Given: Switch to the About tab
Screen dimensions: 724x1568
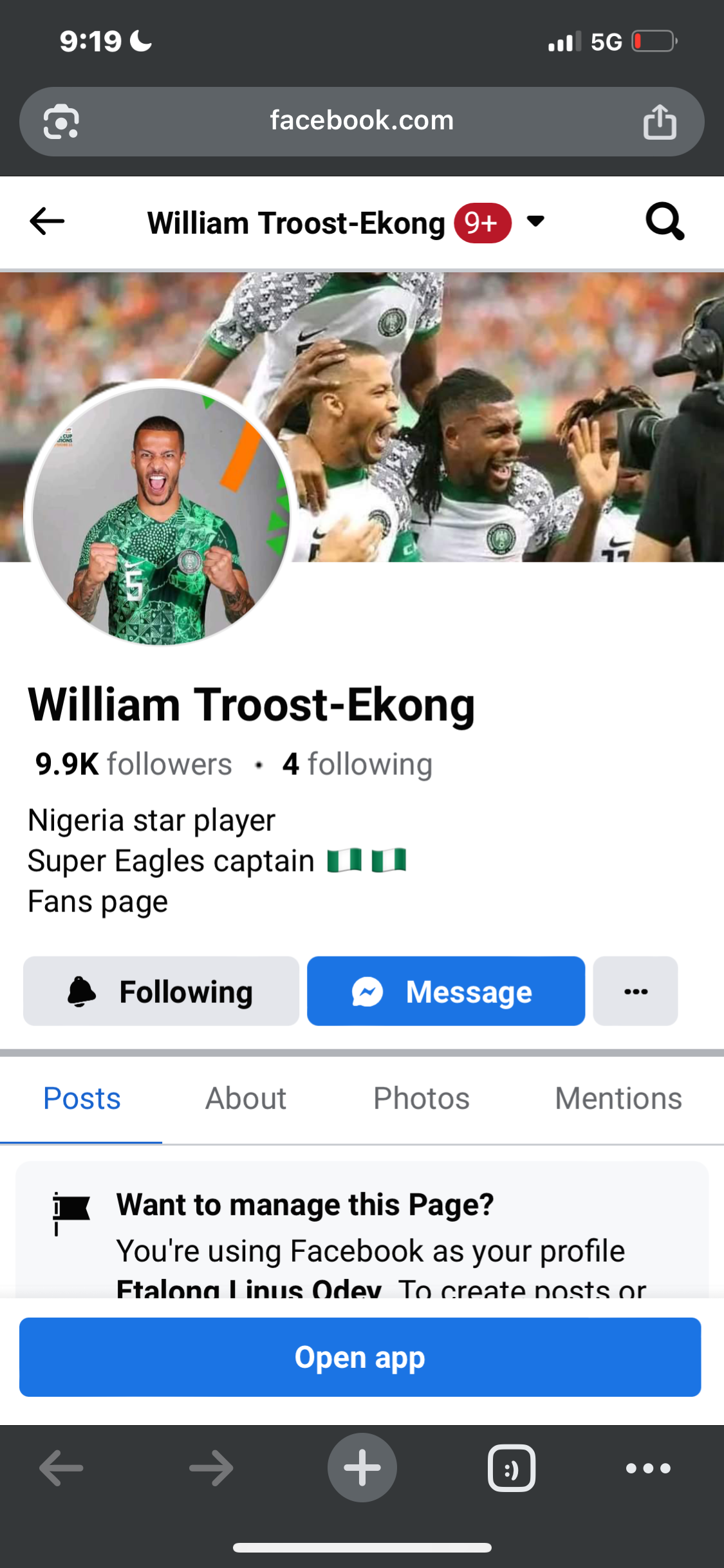Looking at the screenshot, I should click(x=245, y=1098).
